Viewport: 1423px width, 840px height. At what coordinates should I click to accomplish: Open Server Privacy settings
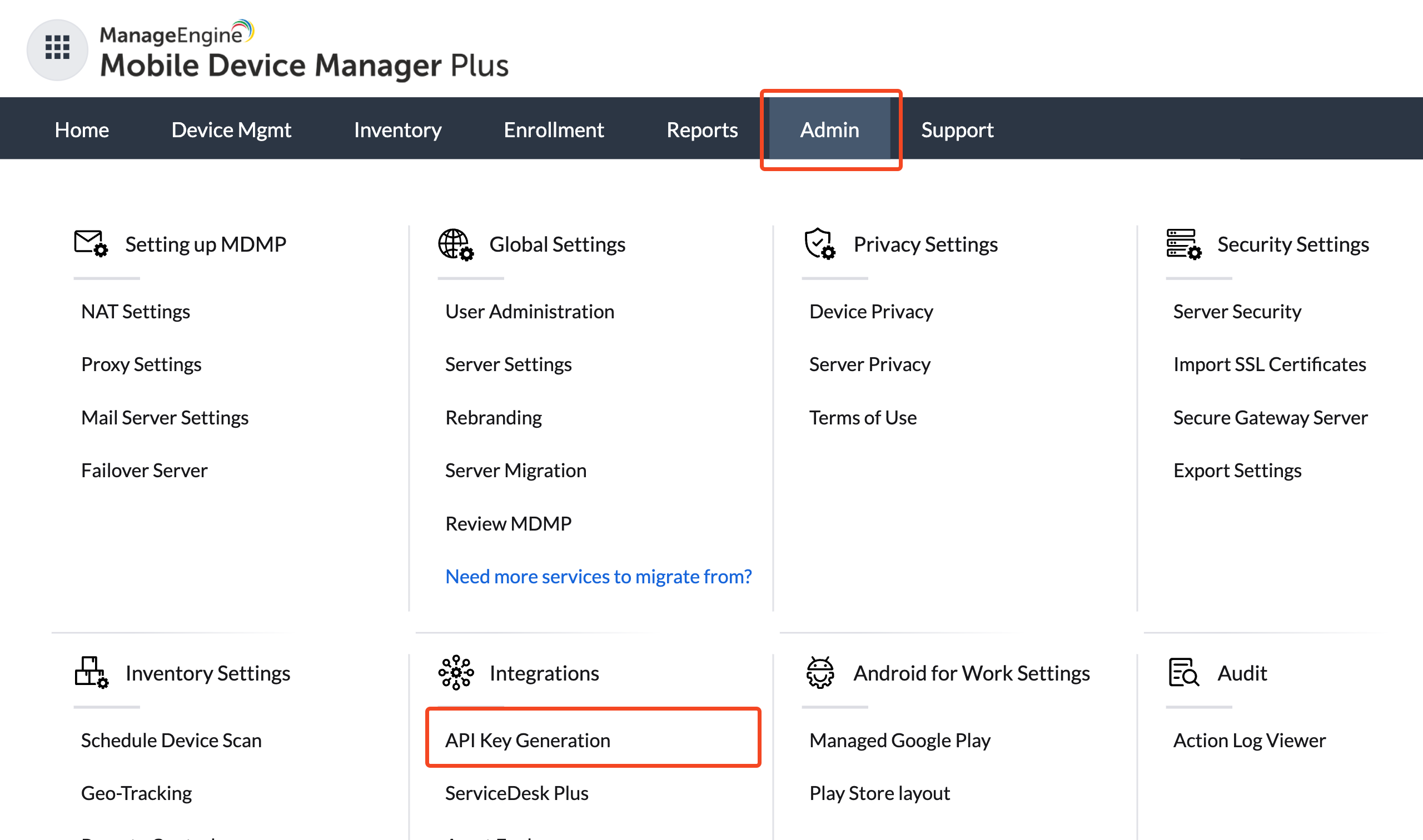tap(869, 364)
